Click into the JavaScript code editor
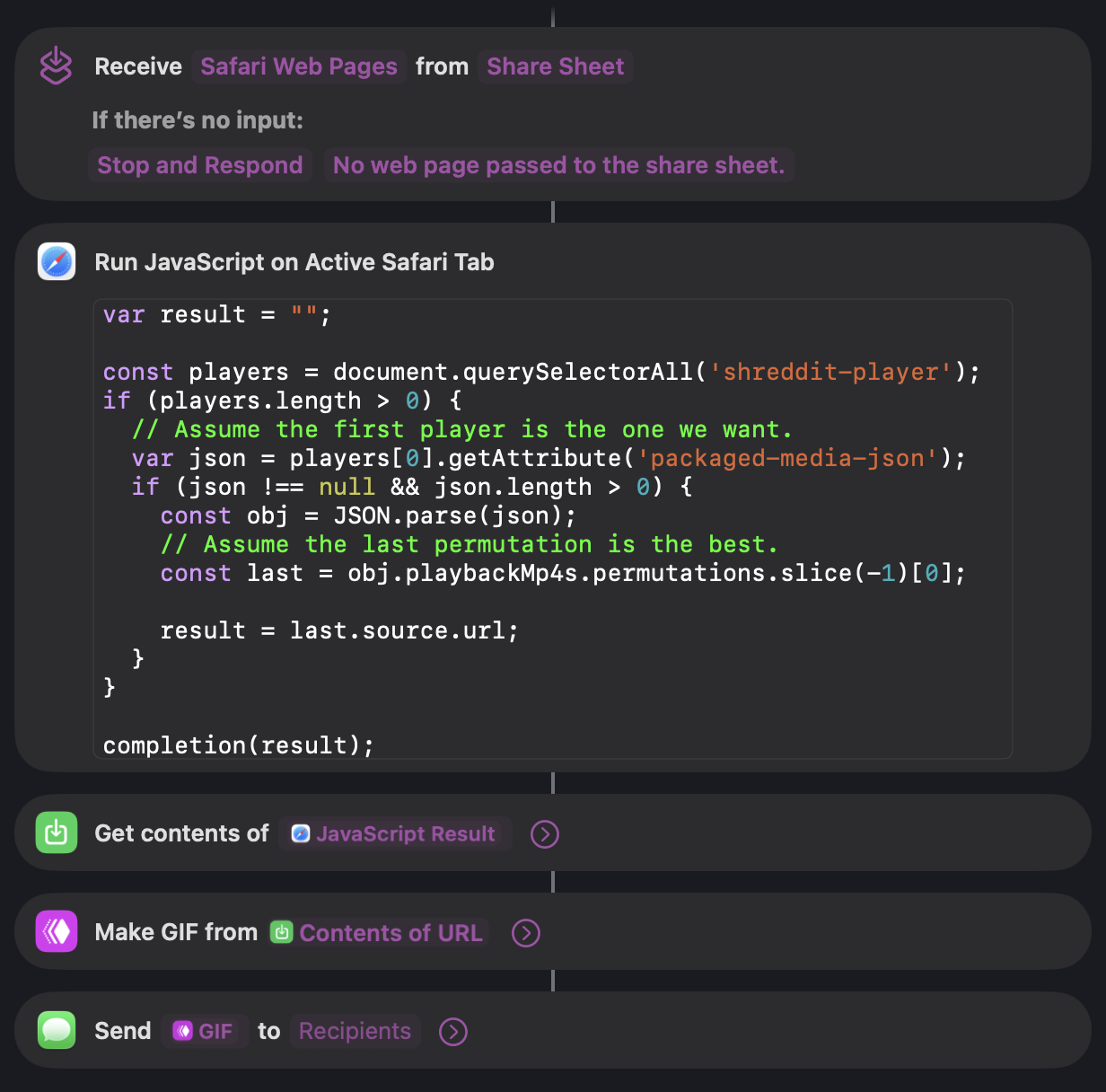Viewport: 1106px width, 1092px height. pos(553,529)
